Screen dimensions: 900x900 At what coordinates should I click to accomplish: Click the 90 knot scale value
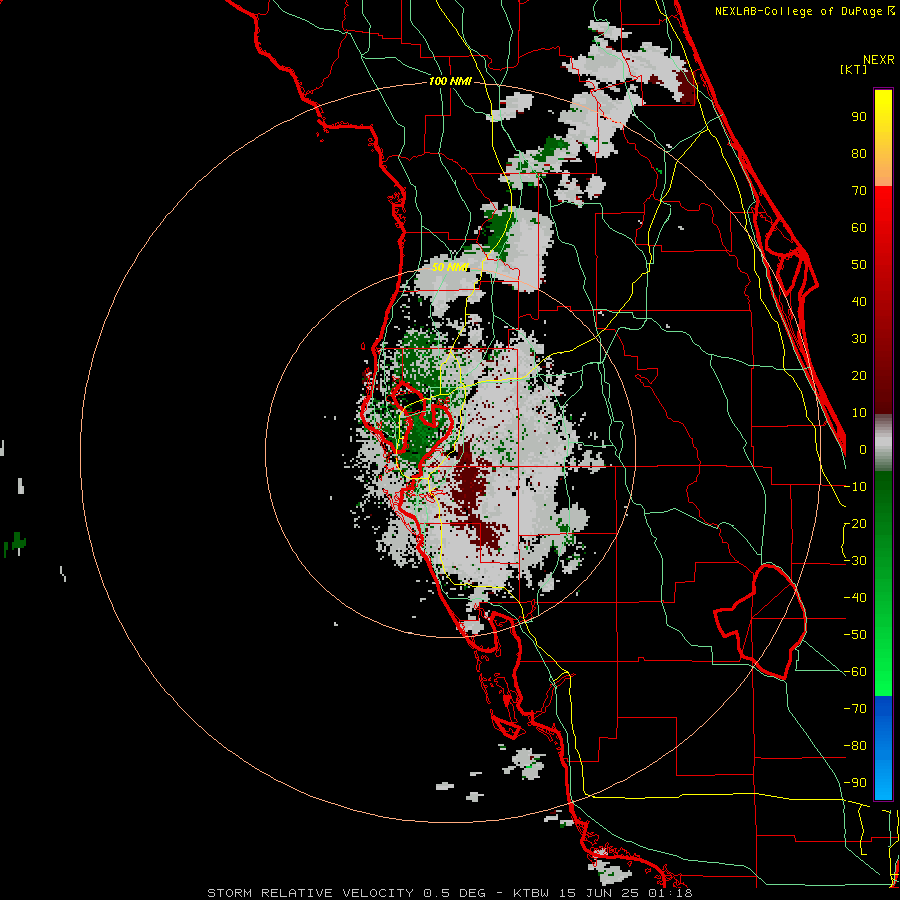point(859,117)
